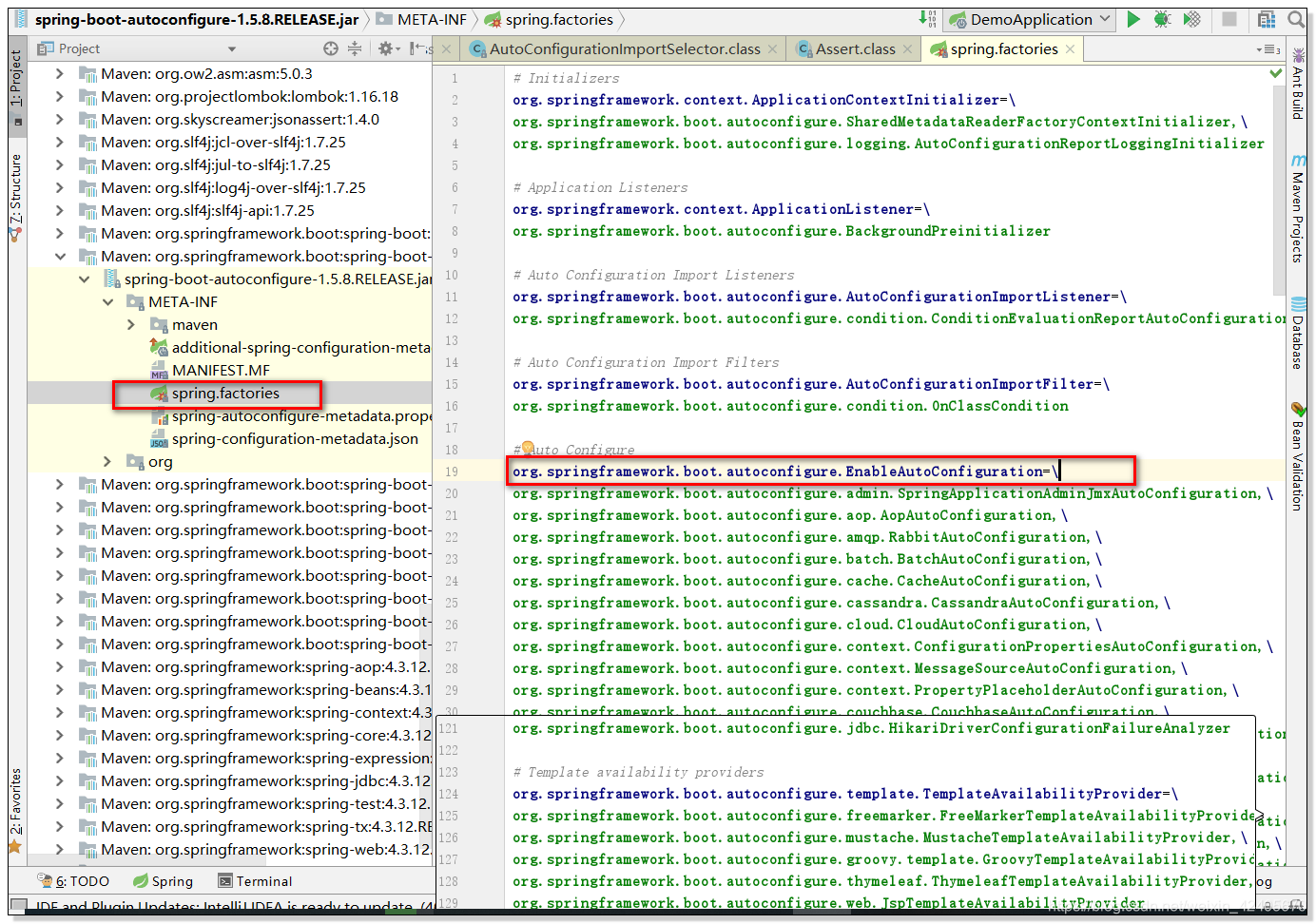Viewport: 1316px width, 924px height.
Task: Collapse the META-INF folder node
Action: click(x=108, y=301)
